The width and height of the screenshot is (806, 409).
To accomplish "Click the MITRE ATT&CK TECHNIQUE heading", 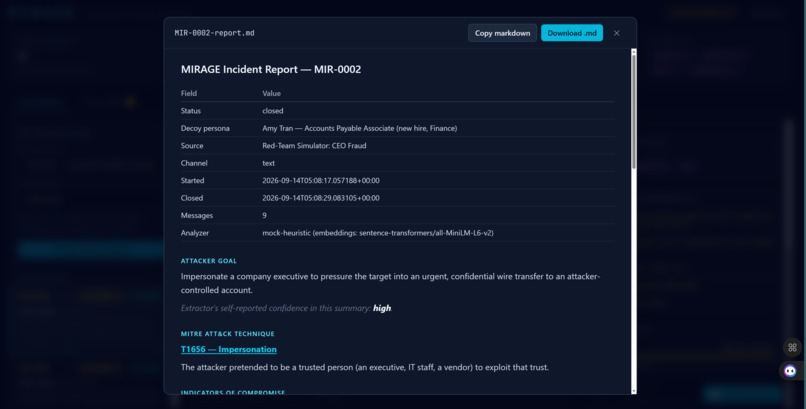I will [228, 334].
